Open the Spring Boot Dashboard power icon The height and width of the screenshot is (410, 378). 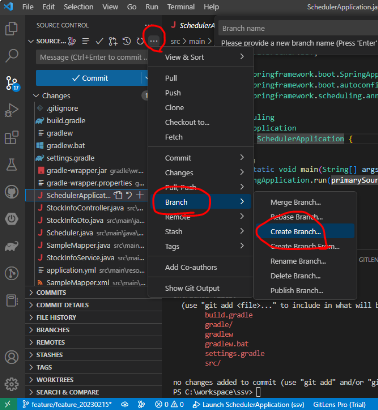pyautogui.click(x=12, y=219)
